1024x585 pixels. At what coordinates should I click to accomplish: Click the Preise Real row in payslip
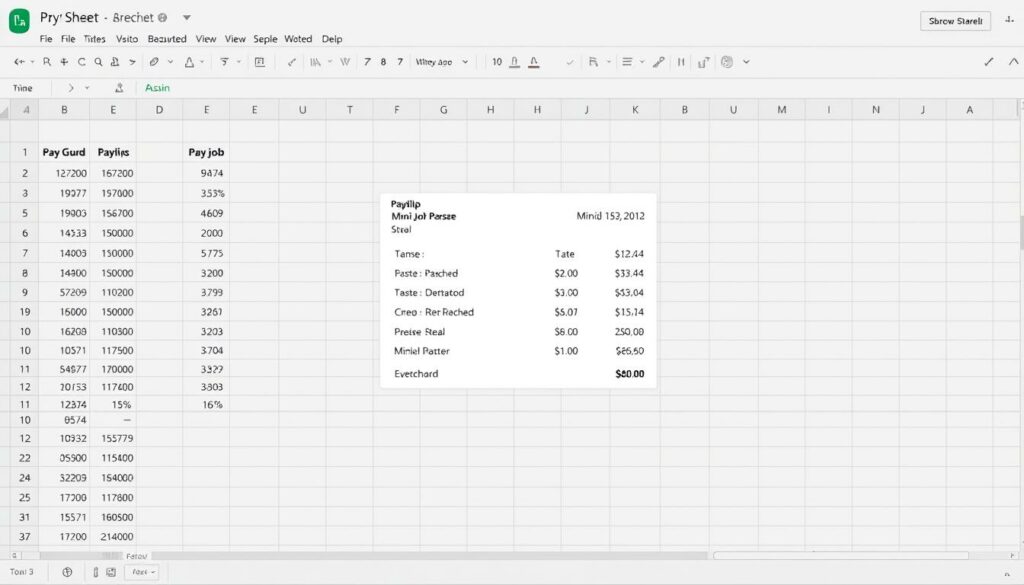point(519,332)
